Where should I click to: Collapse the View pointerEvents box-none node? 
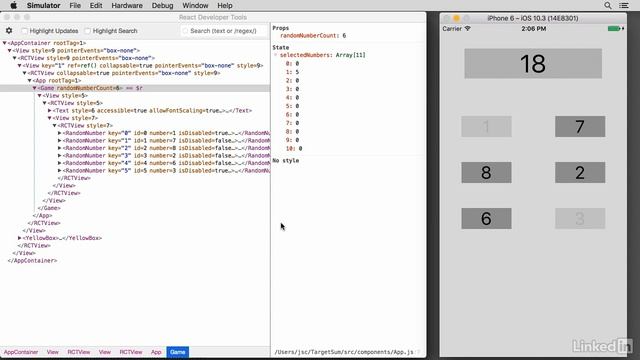point(9,51)
